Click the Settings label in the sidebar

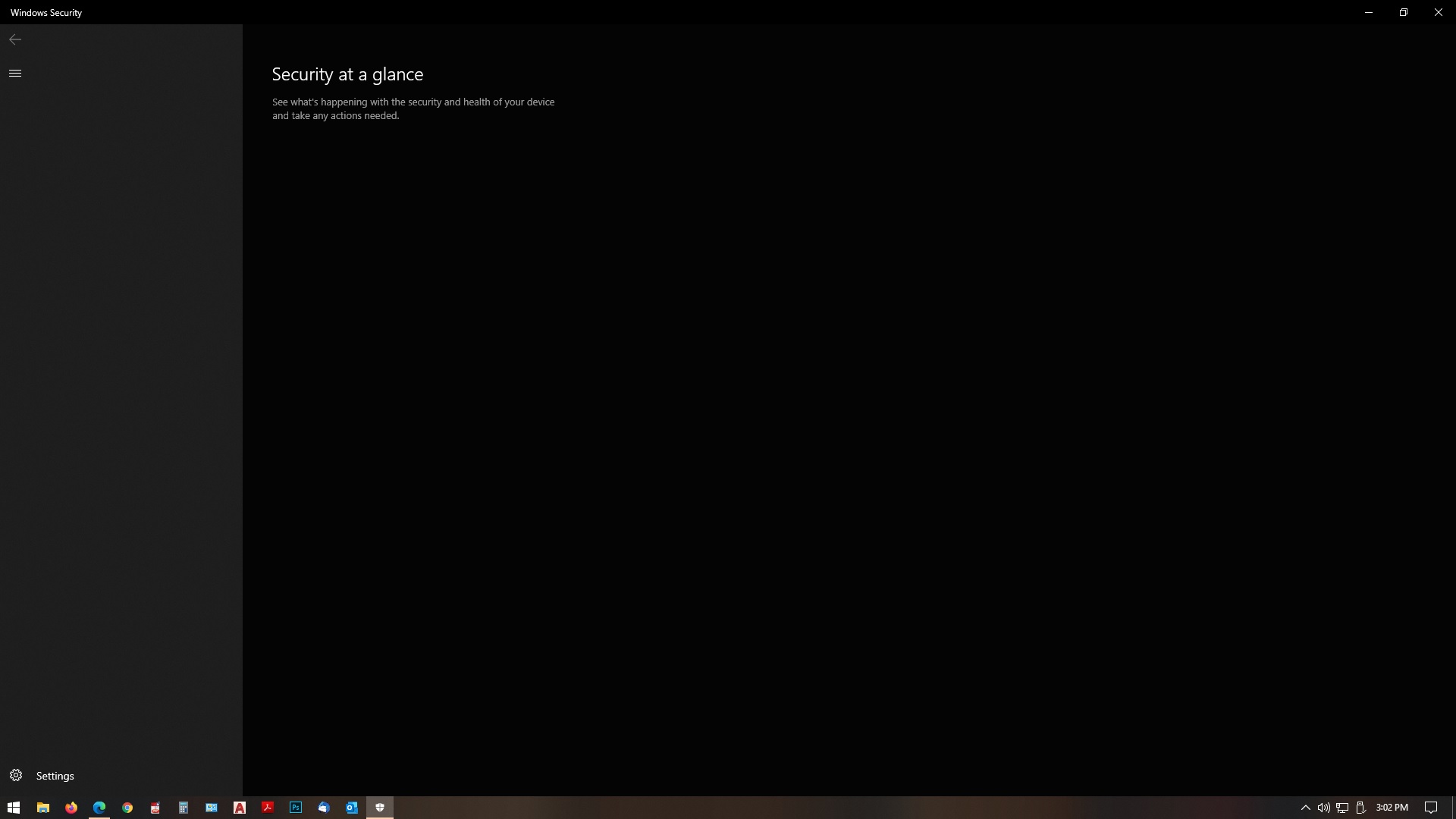click(55, 776)
